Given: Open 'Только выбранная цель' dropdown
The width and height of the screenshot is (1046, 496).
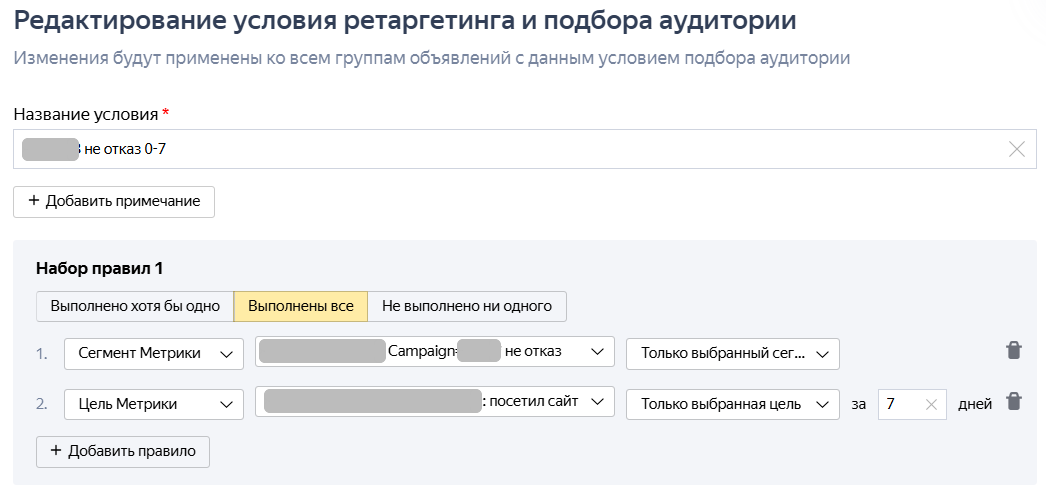Looking at the screenshot, I should [x=733, y=404].
